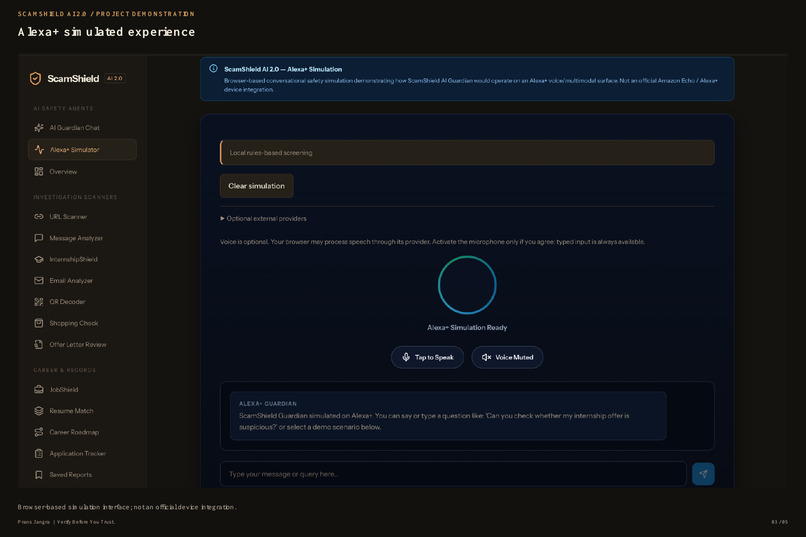Select Alexa+ Simulator menu item
The width and height of the screenshot is (806, 537).
click(82, 150)
